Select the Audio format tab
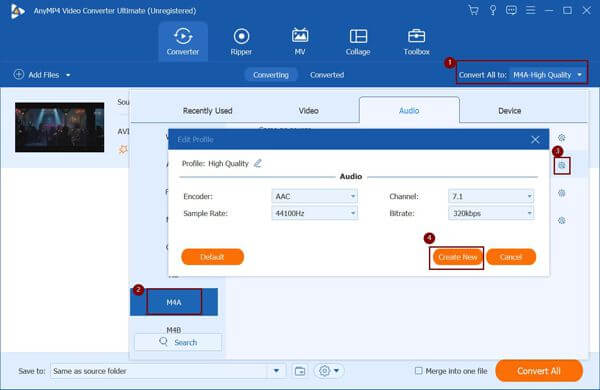This screenshot has height=390, width=600. click(x=409, y=110)
